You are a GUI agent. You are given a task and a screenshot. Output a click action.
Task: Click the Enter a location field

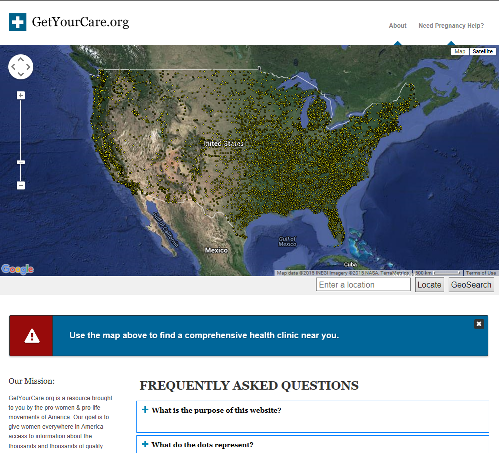363,285
